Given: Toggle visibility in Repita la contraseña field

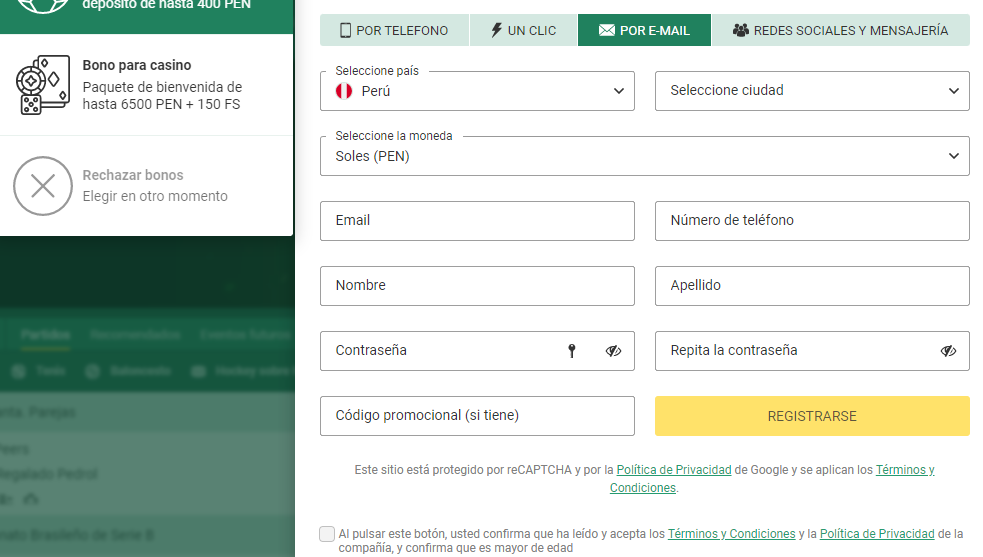Looking at the screenshot, I should click(x=949, y=351).
